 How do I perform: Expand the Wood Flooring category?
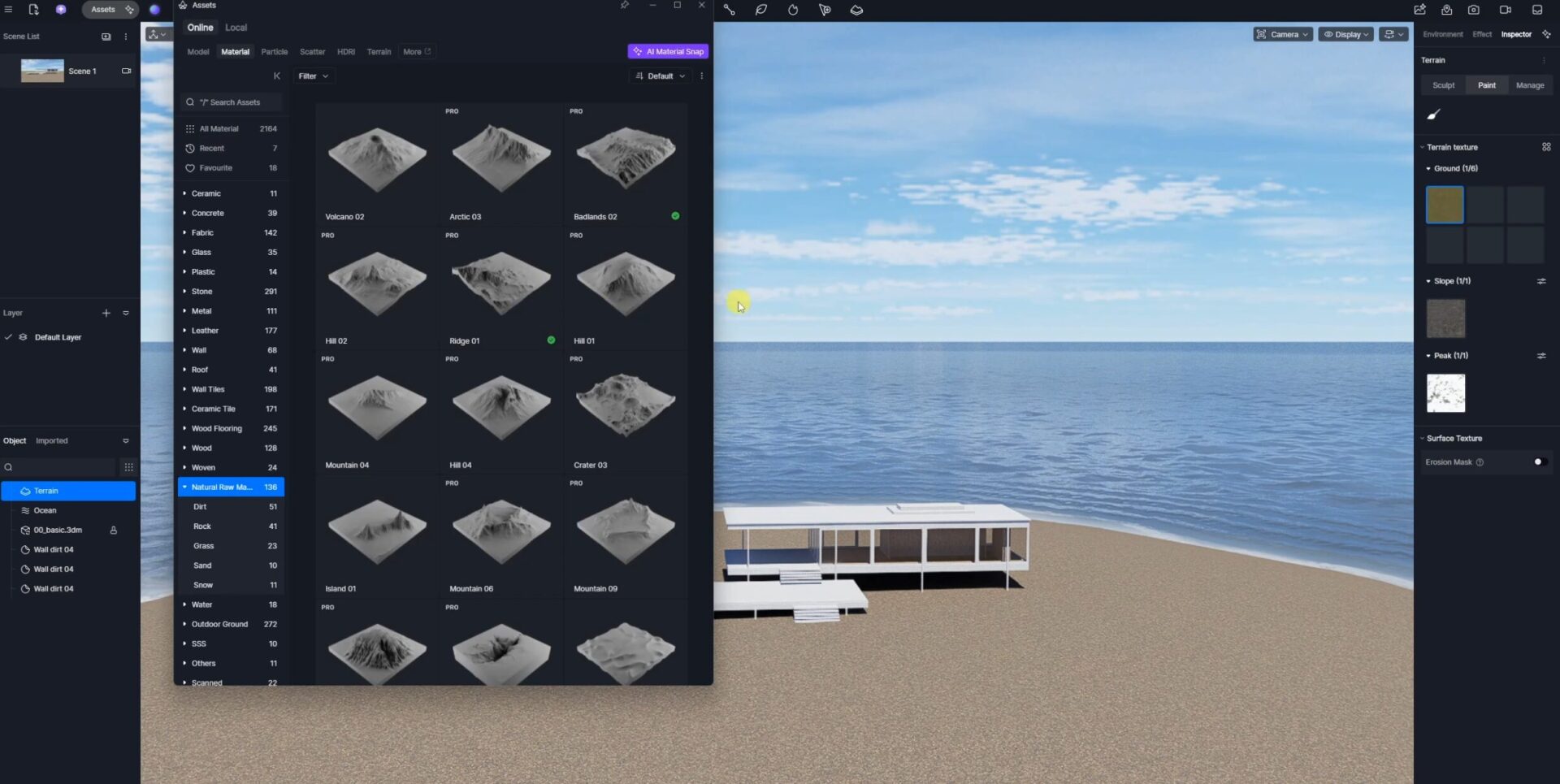(x=184, y=428)
